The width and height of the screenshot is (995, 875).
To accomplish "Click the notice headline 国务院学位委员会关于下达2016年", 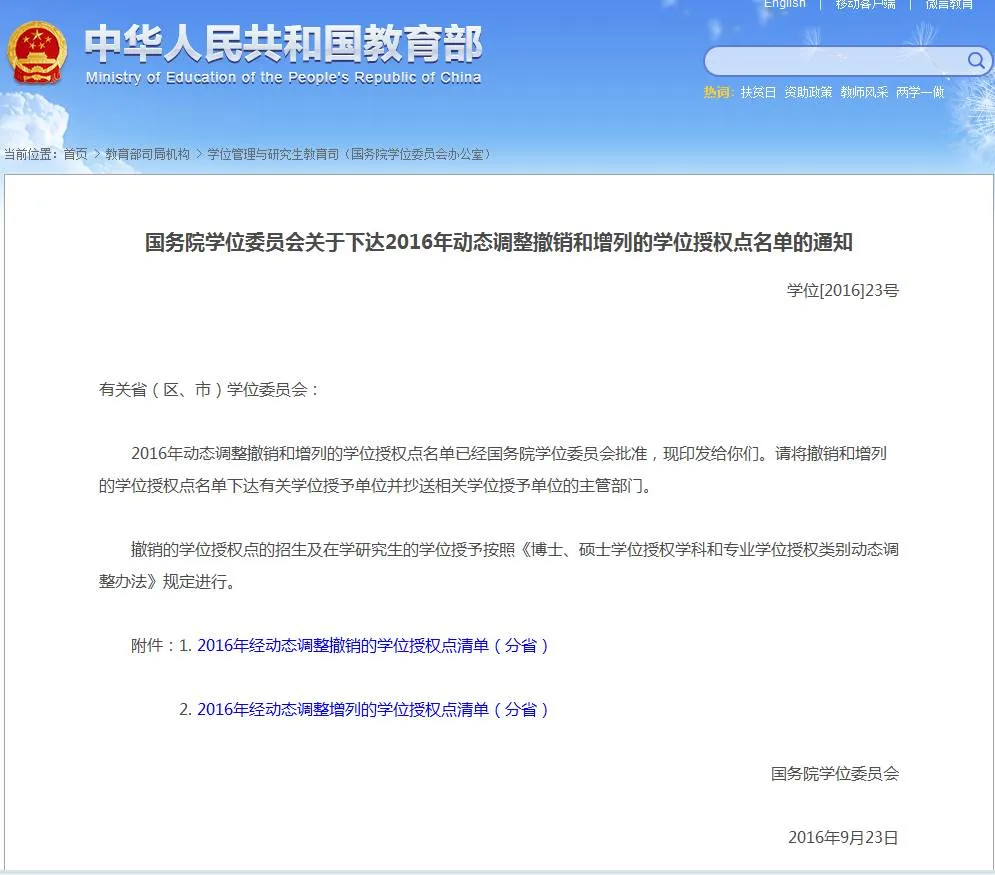I will (499, 242).
